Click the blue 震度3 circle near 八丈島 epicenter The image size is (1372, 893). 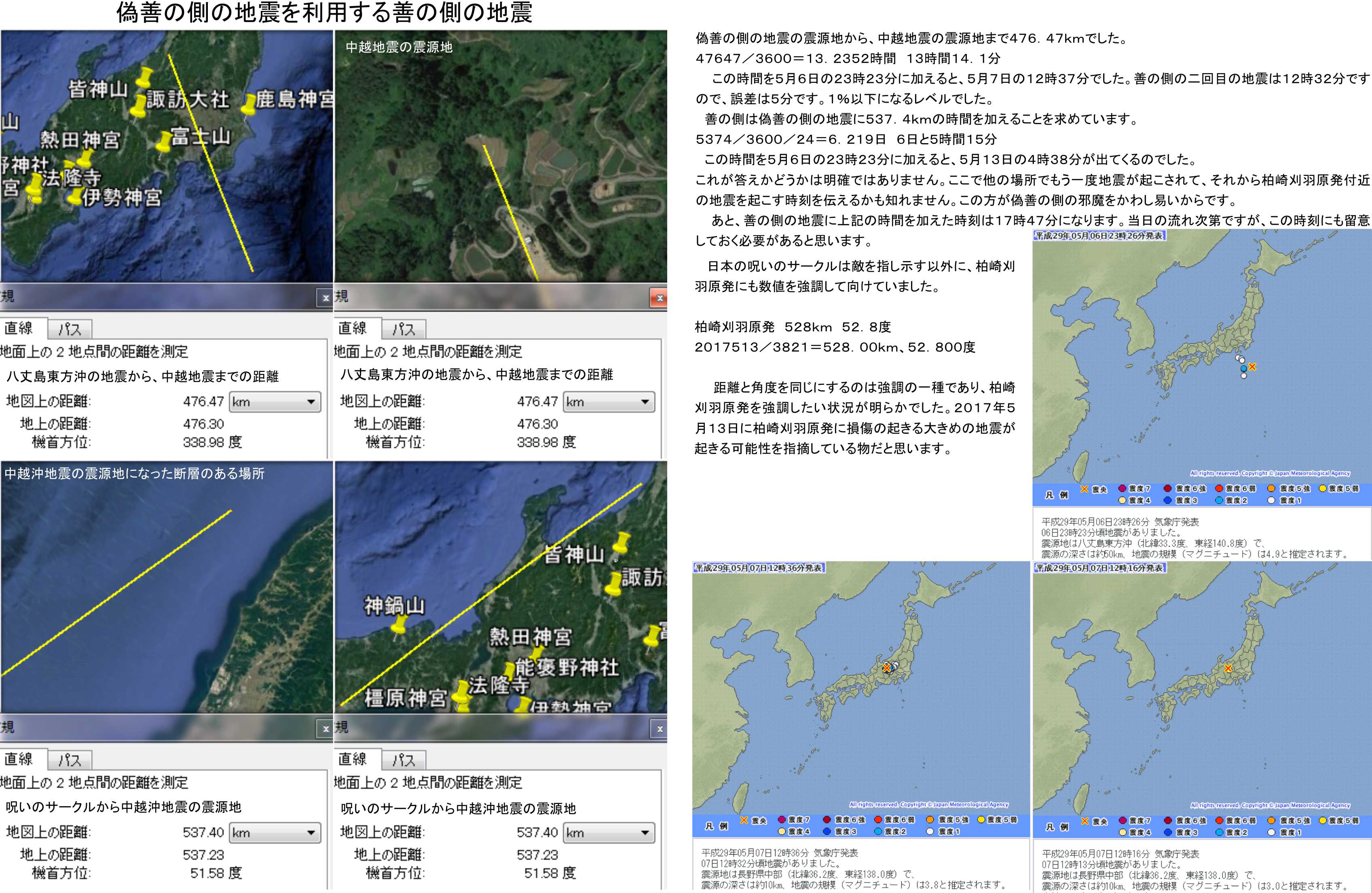[1243, 368]
